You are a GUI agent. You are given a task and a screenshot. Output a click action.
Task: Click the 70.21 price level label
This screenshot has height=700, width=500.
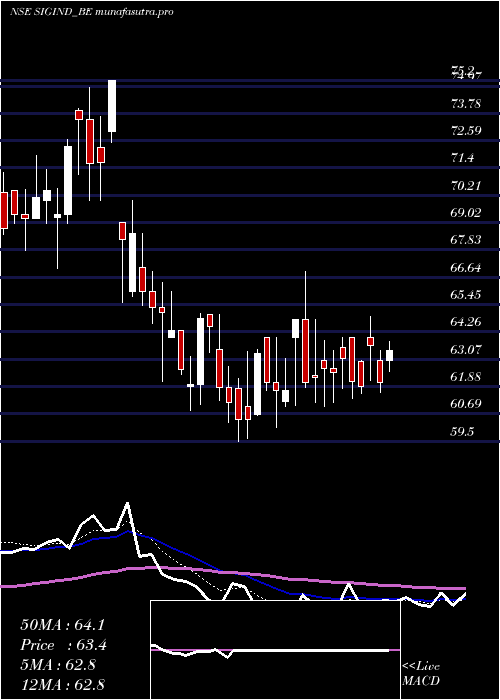(x=466, y=185)
